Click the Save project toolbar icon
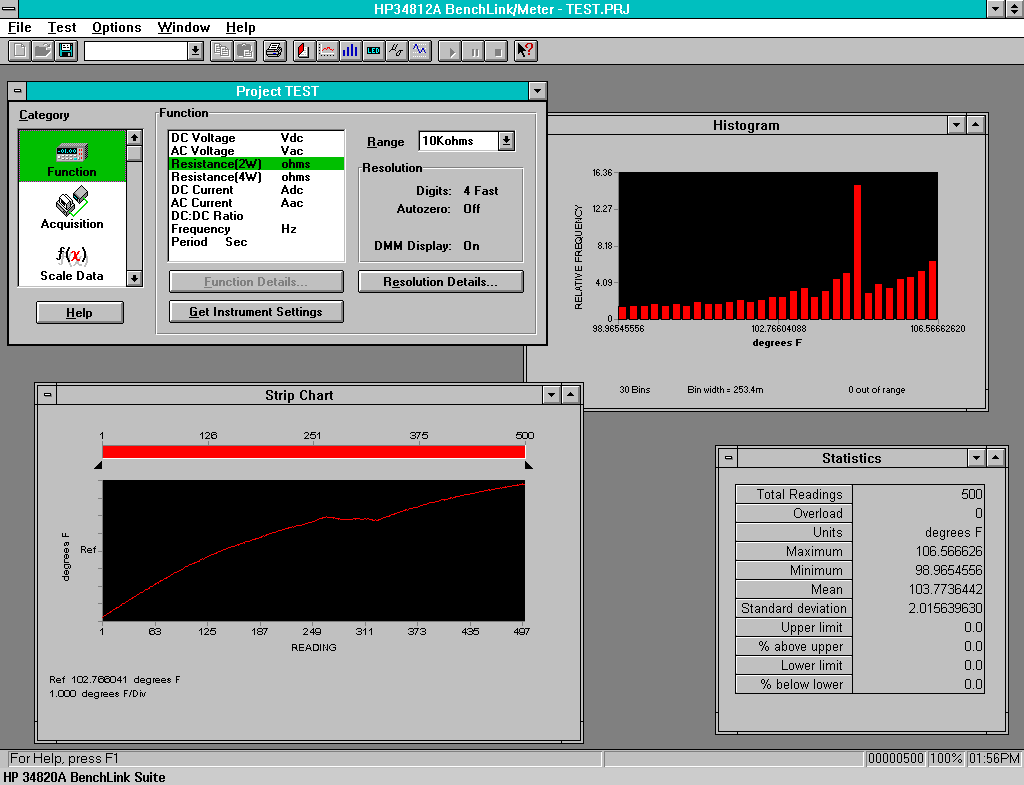Screen dimensions: 1024x785 point(66,50)
